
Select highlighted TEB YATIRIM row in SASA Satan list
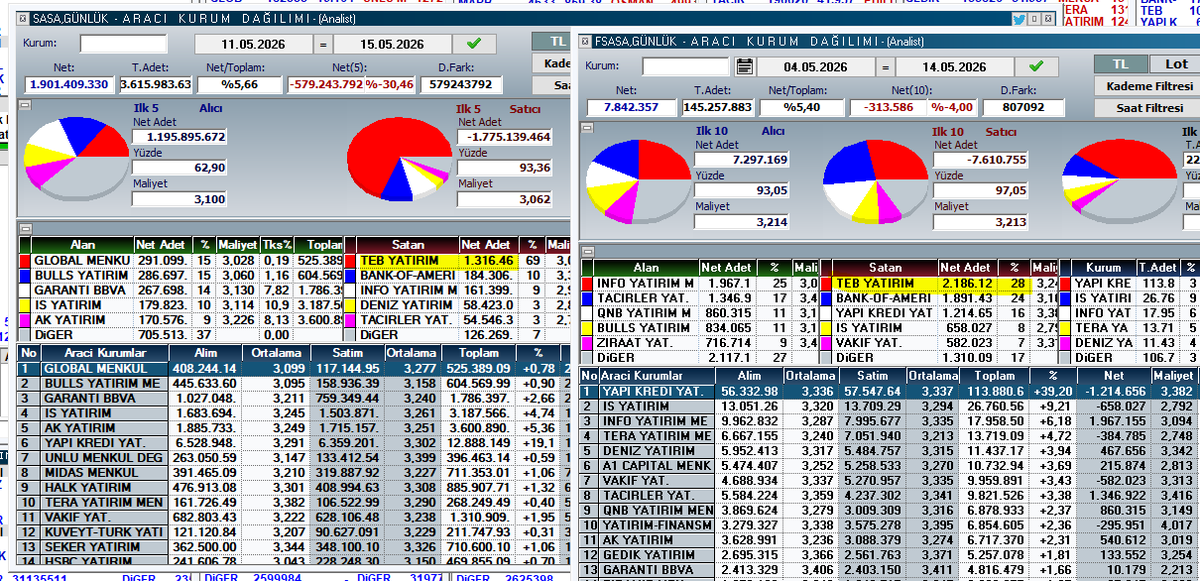tap(452, 260)
